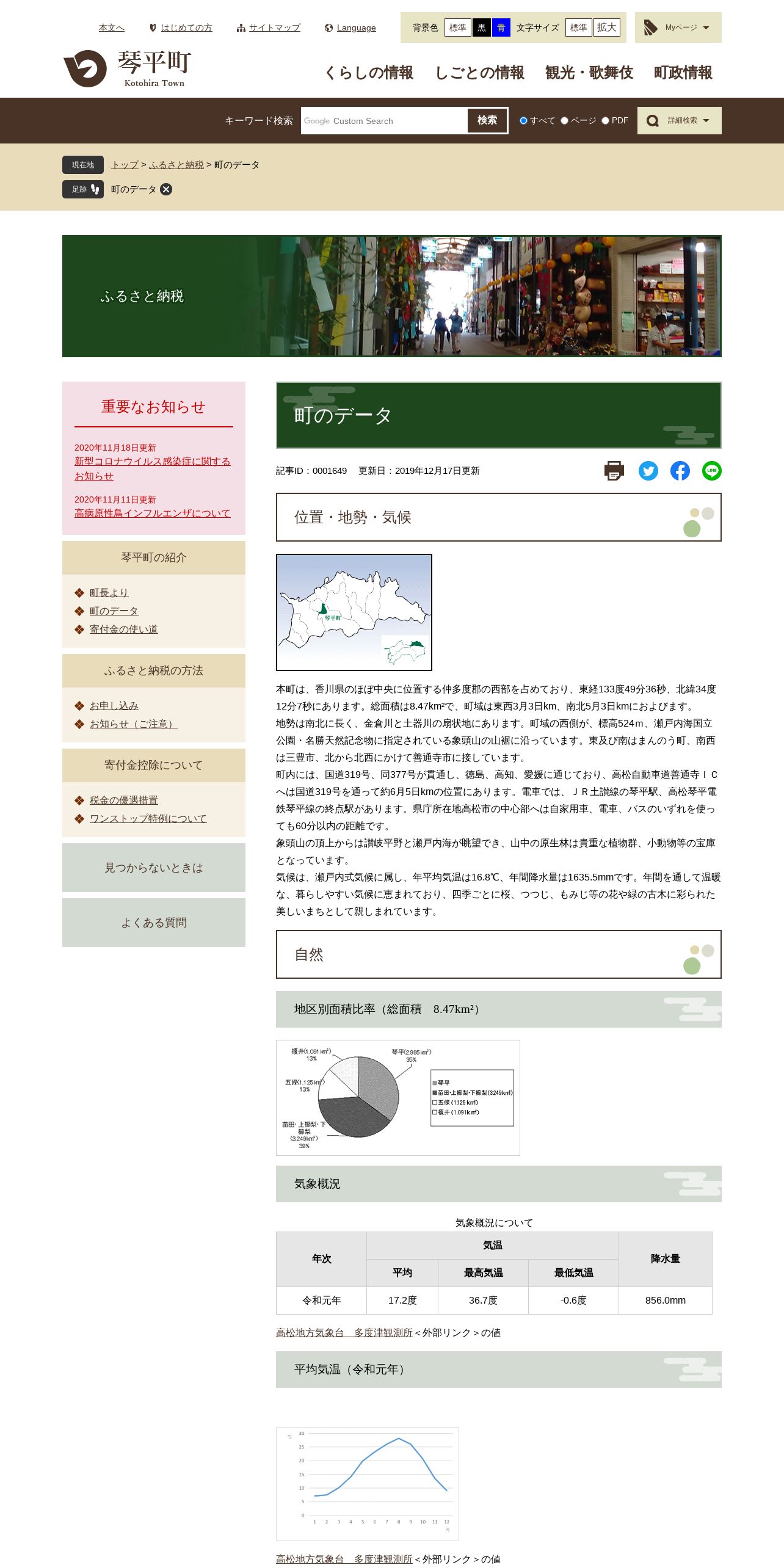784x1568 pixels.
Task: Select the すべて search radio option
Action: 523,121
